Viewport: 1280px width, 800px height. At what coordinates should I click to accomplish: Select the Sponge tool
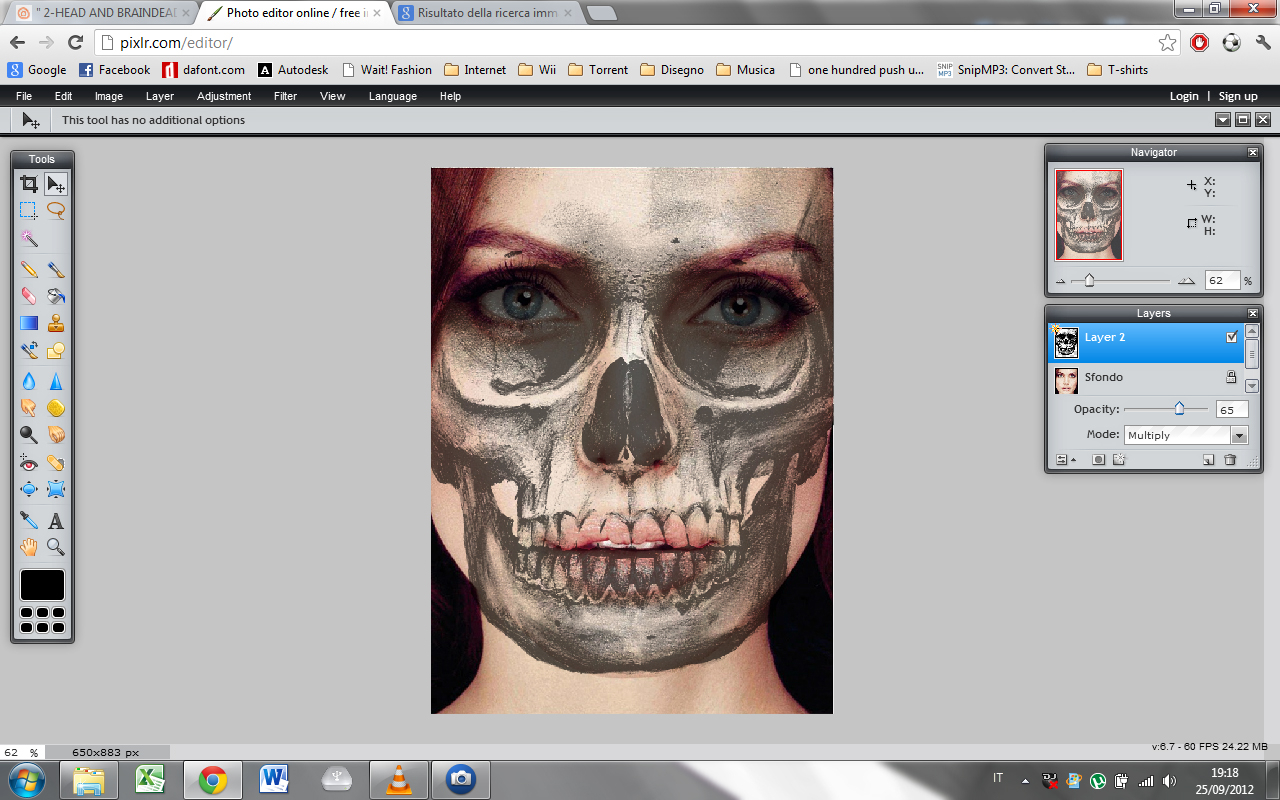56,408
